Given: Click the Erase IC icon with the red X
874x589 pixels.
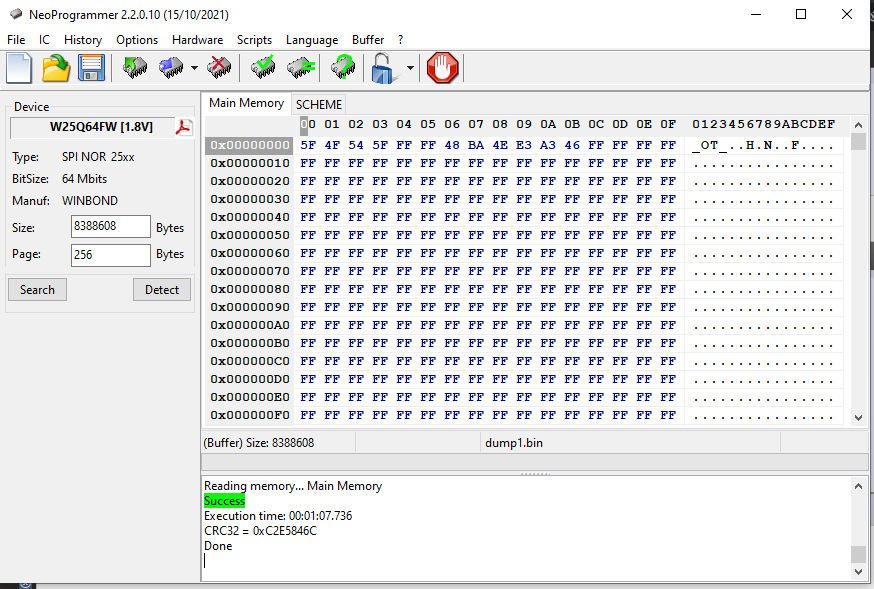Looking at the screenshot, I should pos(218,68).
